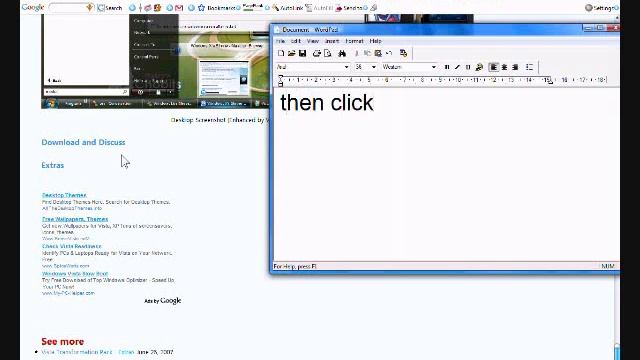640x360 pixels.
Task: Open the Extras link on the webpage
Action: (53, 165)
